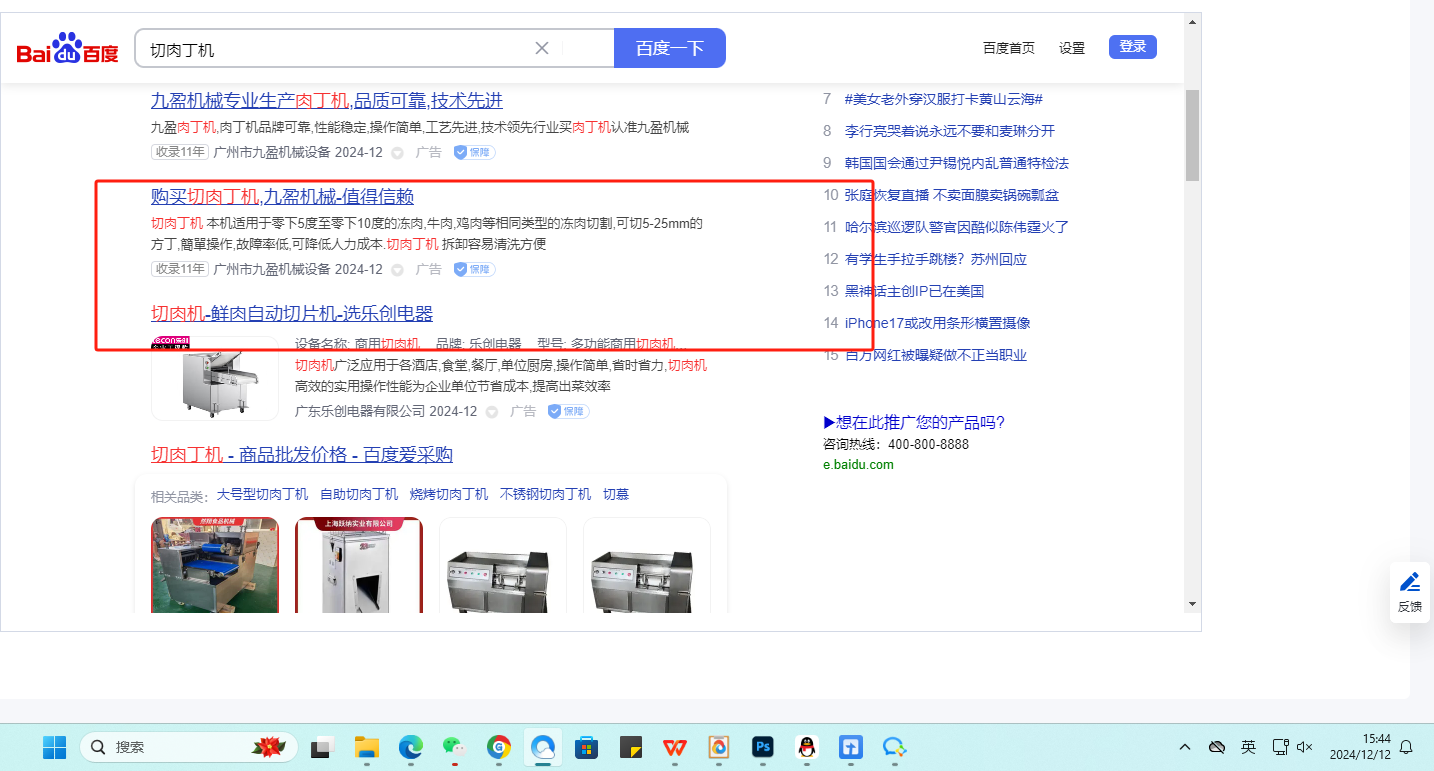Image resolution: width=1434 pixels, height=771 pixels.
Task: Click the Baidu logo
Action: coord(67,48)
